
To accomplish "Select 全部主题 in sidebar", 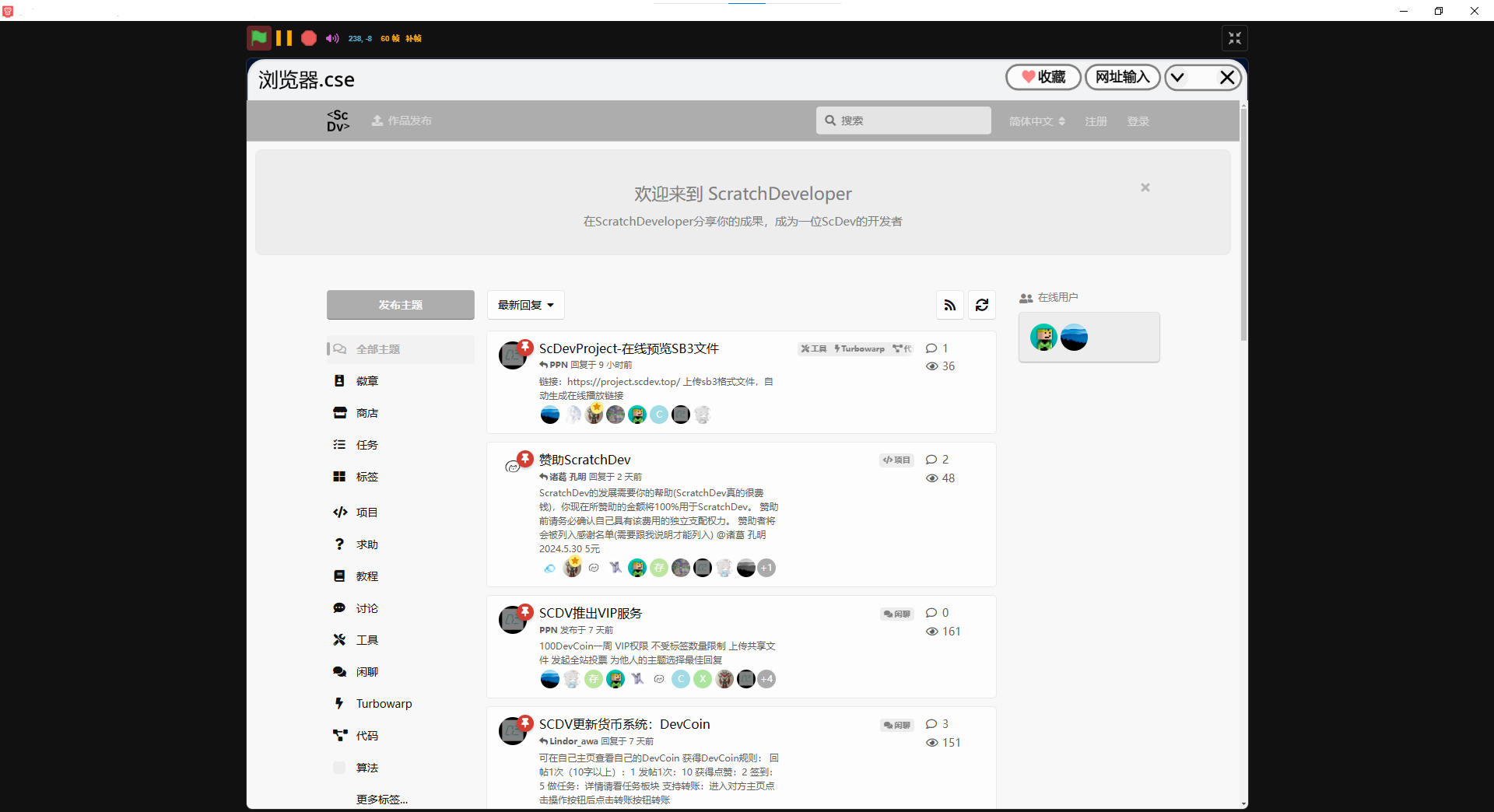I will (401, 349).
